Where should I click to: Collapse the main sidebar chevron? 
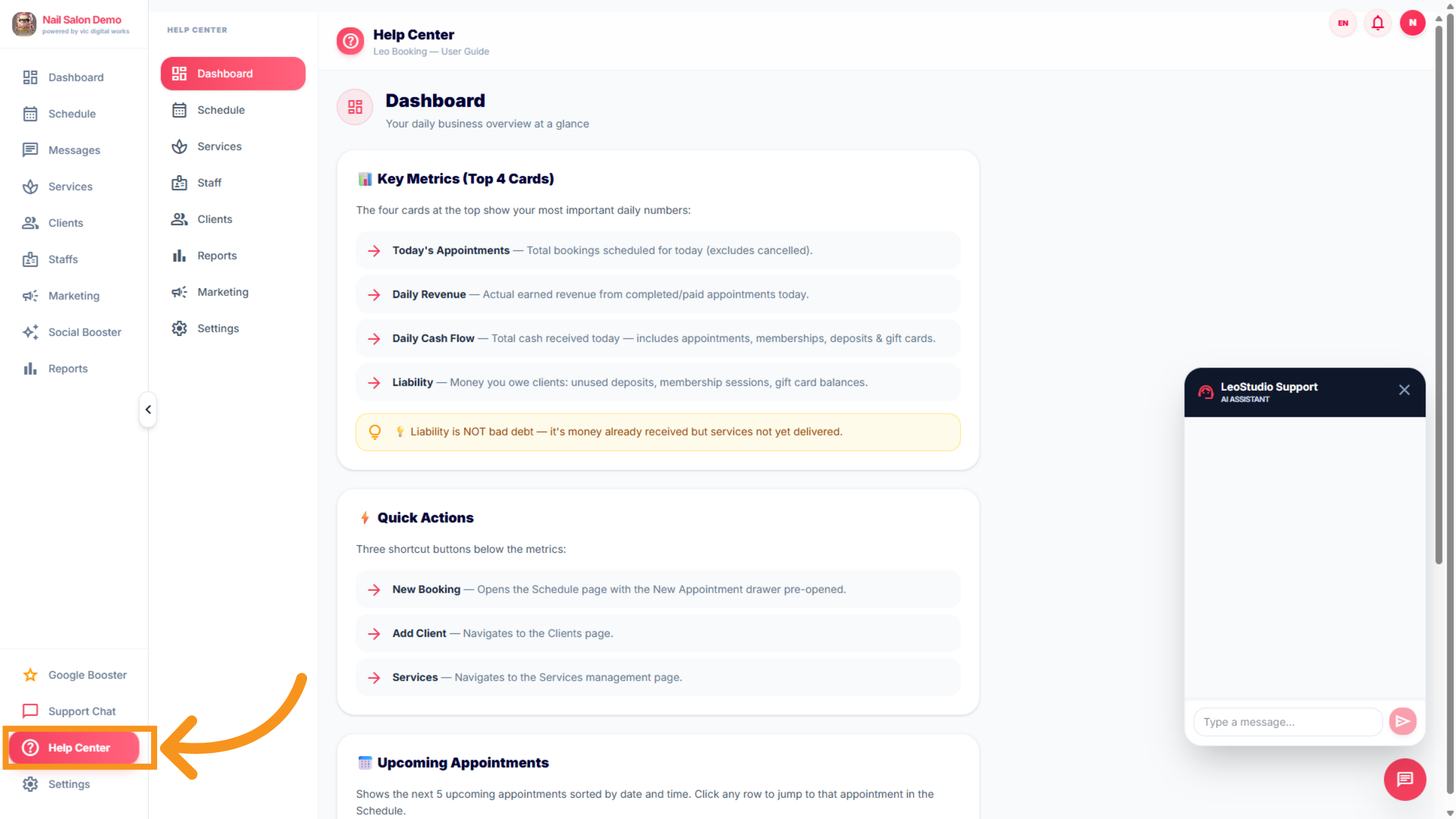(148, 409)
